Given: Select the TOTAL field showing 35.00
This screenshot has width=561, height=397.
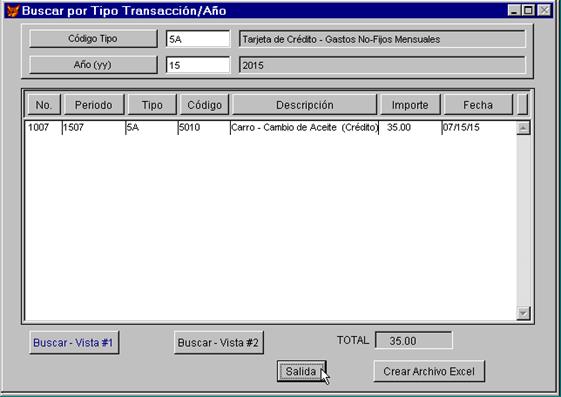Looking at the screenshot, I should pyautogui.click(x=414, y=340).
